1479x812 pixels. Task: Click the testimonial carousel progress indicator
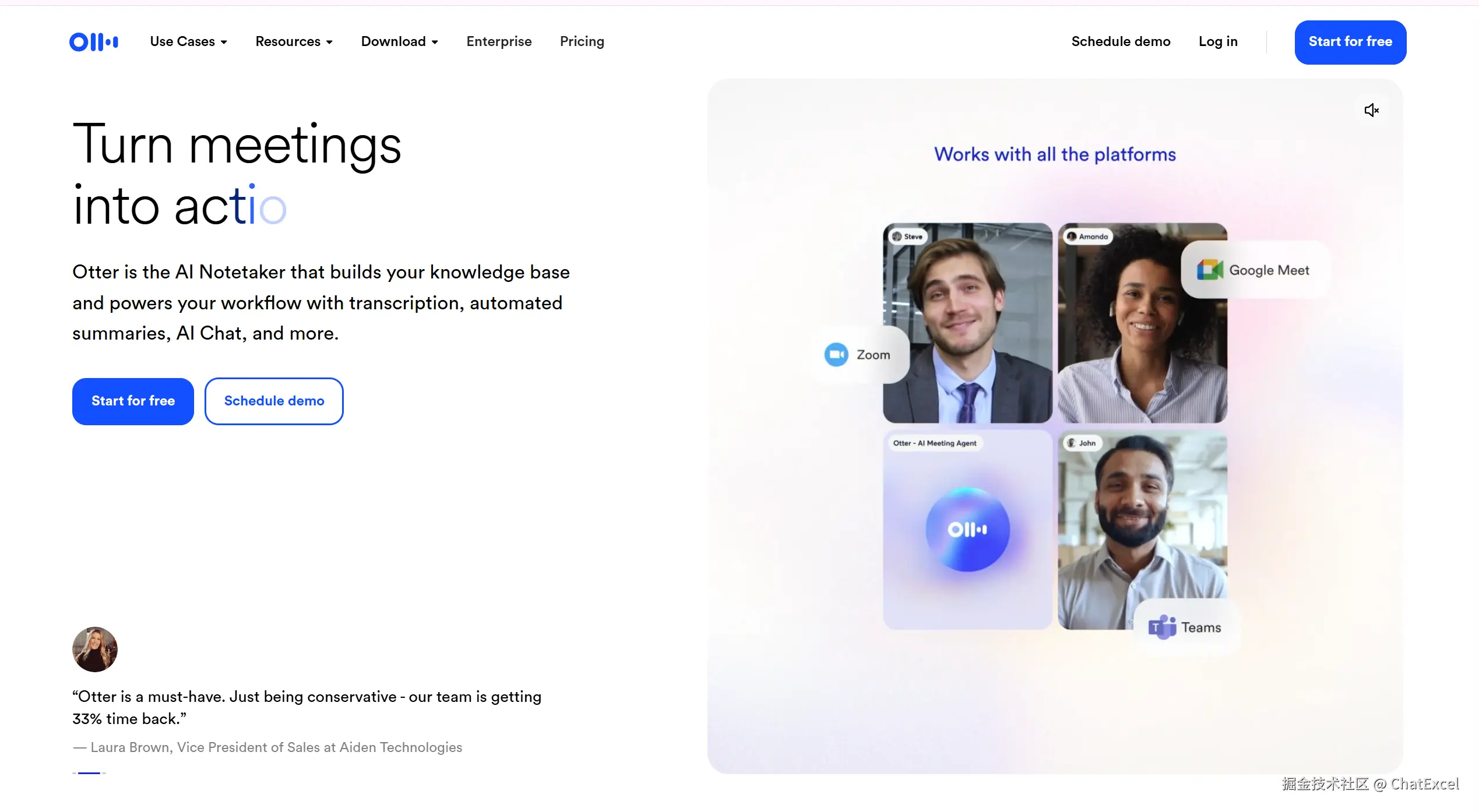tap(89, 773)
